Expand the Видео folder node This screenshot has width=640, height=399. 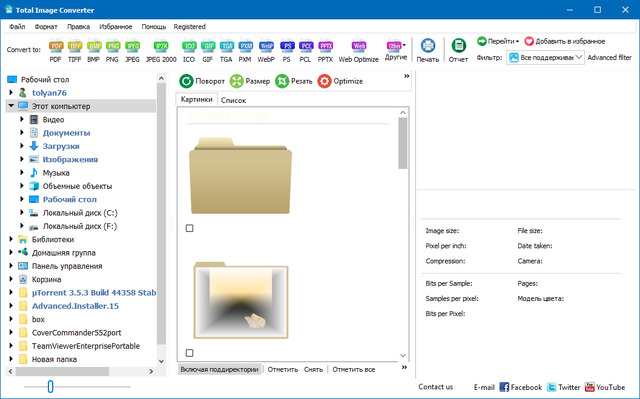[22, 119]
